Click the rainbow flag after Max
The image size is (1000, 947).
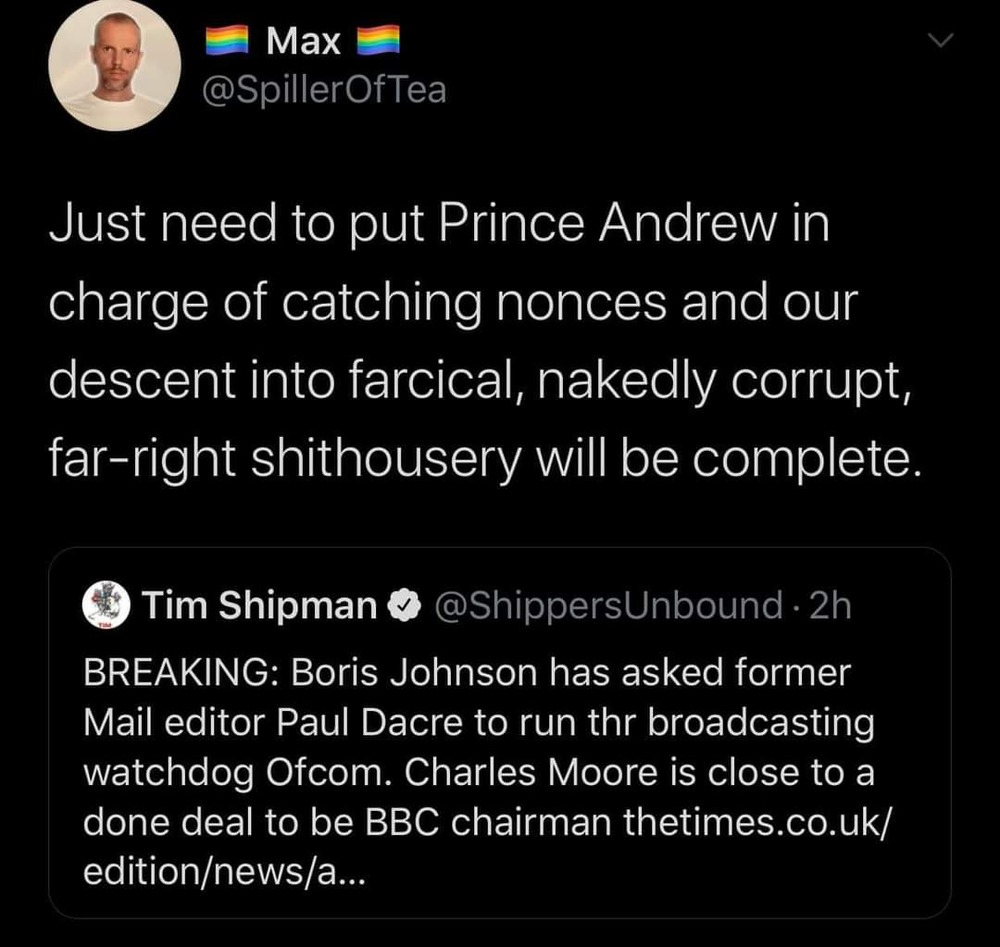(378, 43)
